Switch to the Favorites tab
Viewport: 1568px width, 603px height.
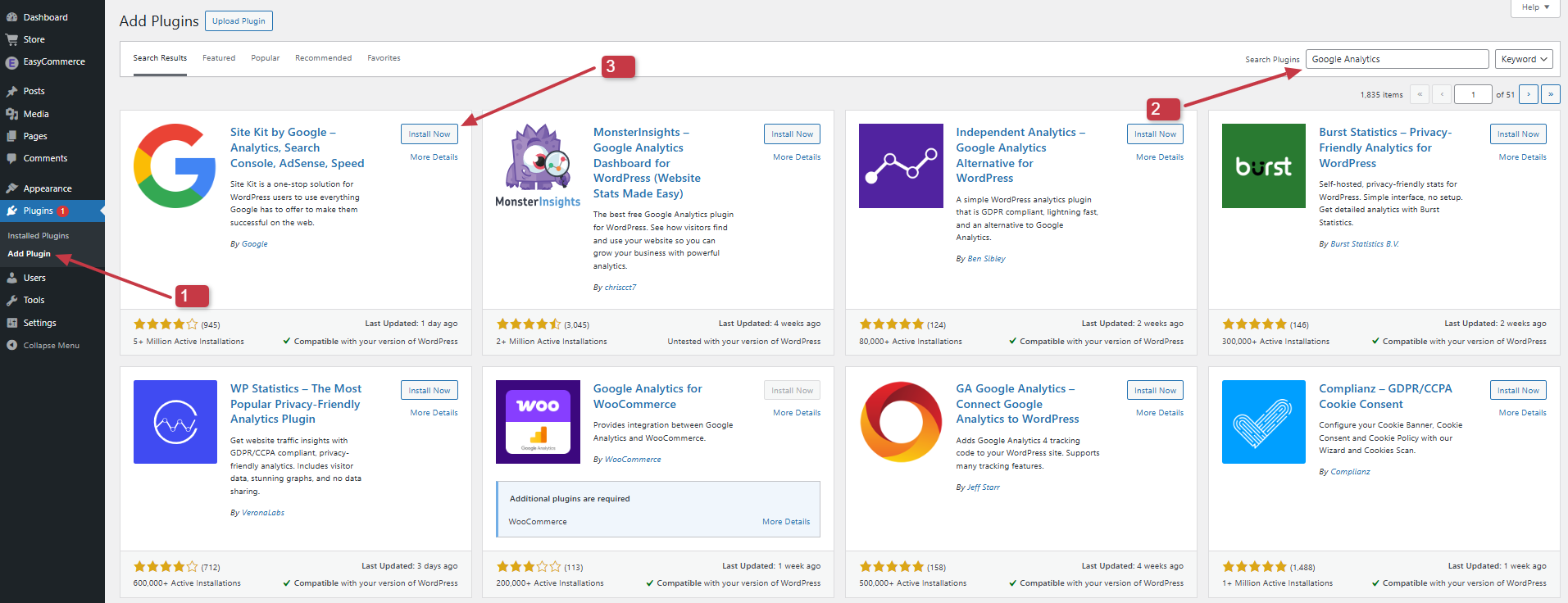(x=384, y=58)
